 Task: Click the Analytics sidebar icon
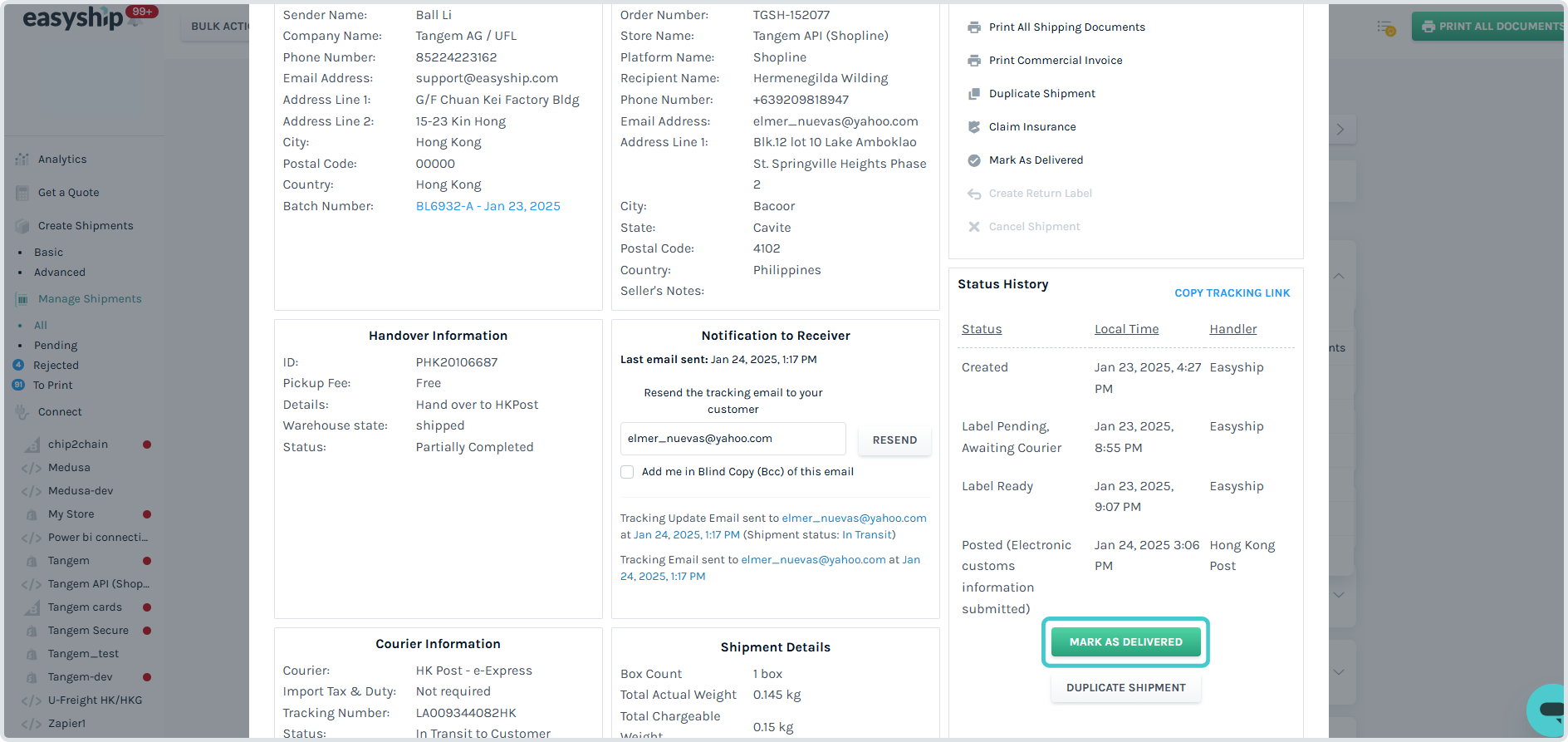pos(22,159)
